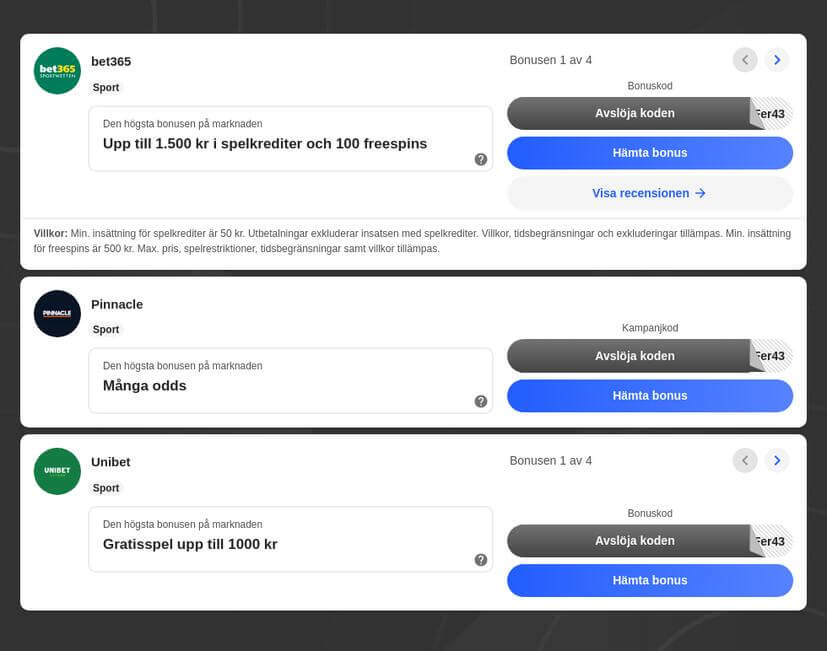Click the Sport tag under Pinnacle
This screenshot has width=827, height=651.
pyautogui.click(x=106, y=330)
